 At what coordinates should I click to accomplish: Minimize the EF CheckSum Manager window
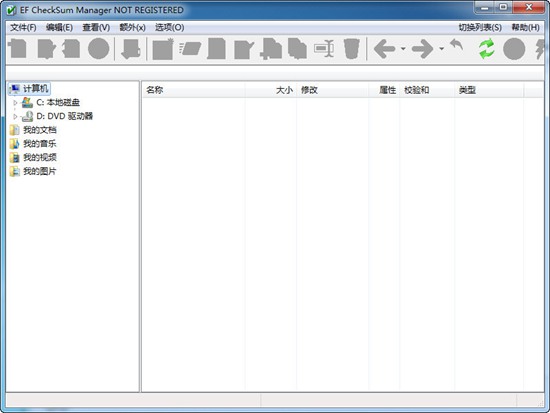tap(485, 7)
